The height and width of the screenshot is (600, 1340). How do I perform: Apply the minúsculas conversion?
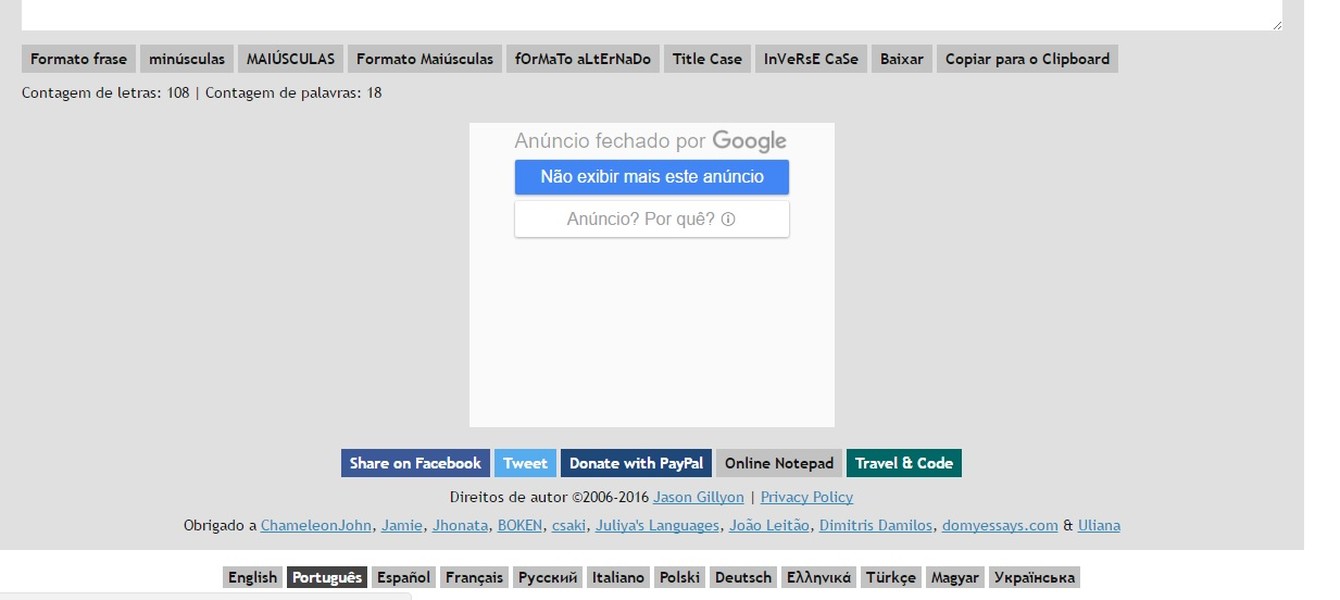click(x=186, y=58)
